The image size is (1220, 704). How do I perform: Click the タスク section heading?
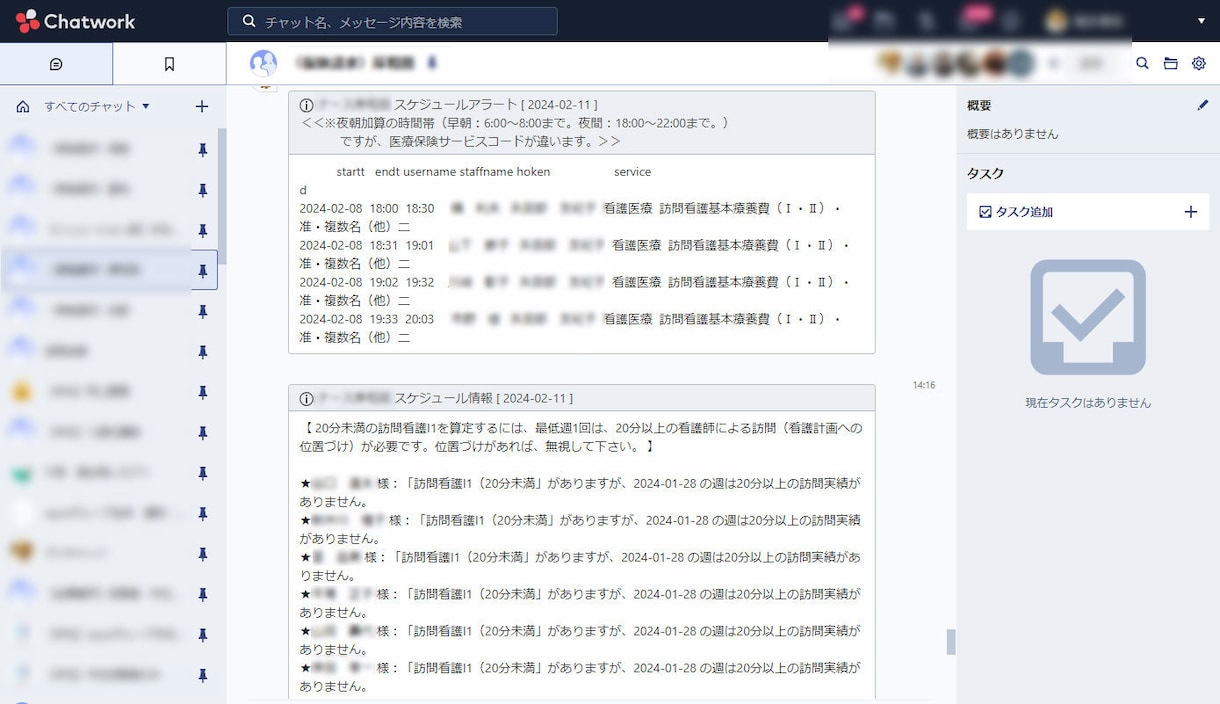coord(985,174)
